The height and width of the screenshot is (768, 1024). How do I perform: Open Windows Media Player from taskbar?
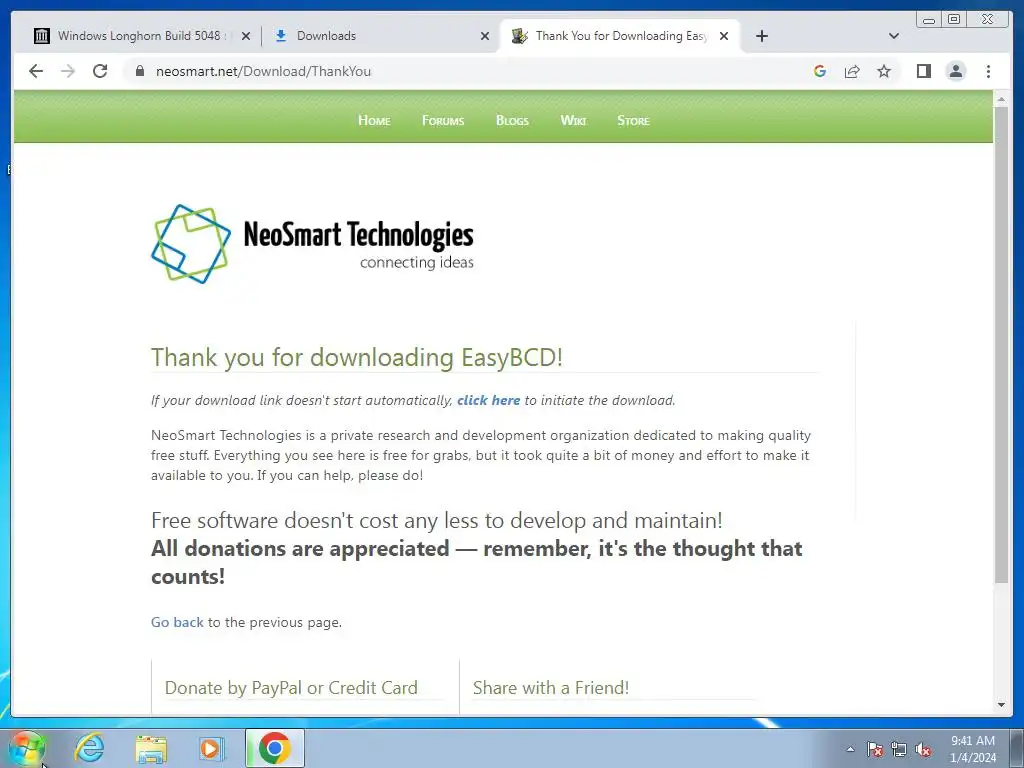click(x=212, y=748)
